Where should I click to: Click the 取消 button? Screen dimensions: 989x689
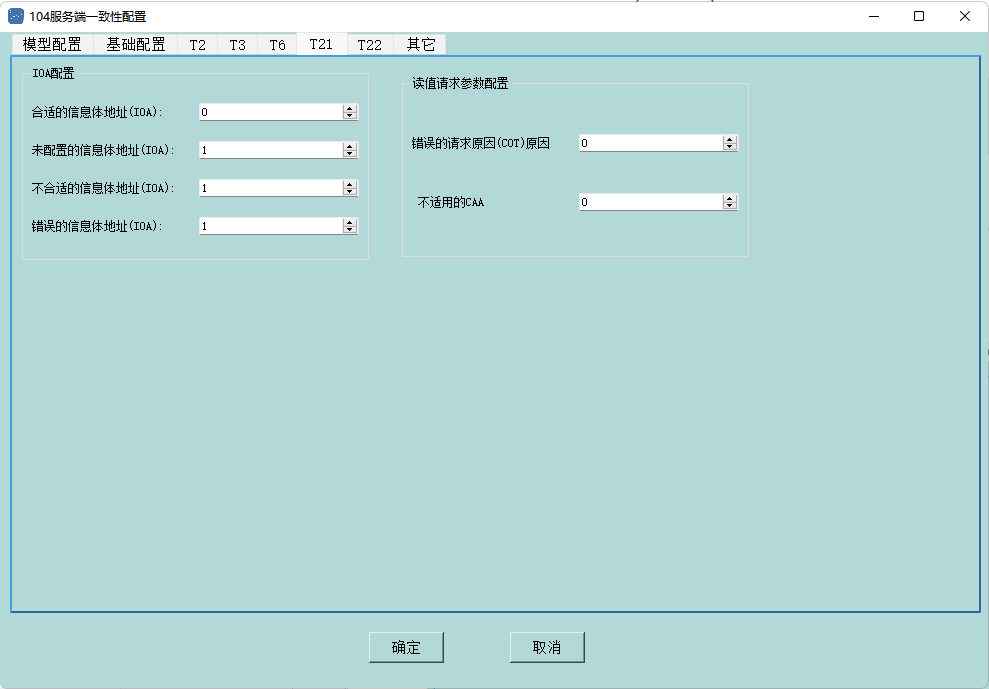click(547, 647)
